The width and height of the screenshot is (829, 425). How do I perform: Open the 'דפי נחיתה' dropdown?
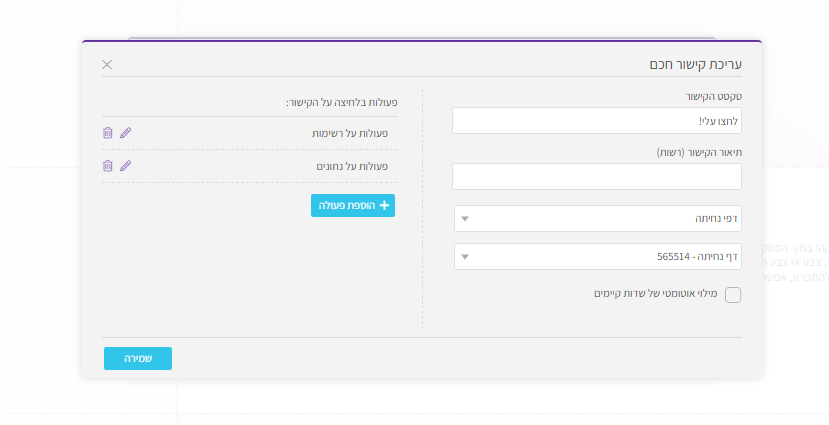[x=598, y=218]
